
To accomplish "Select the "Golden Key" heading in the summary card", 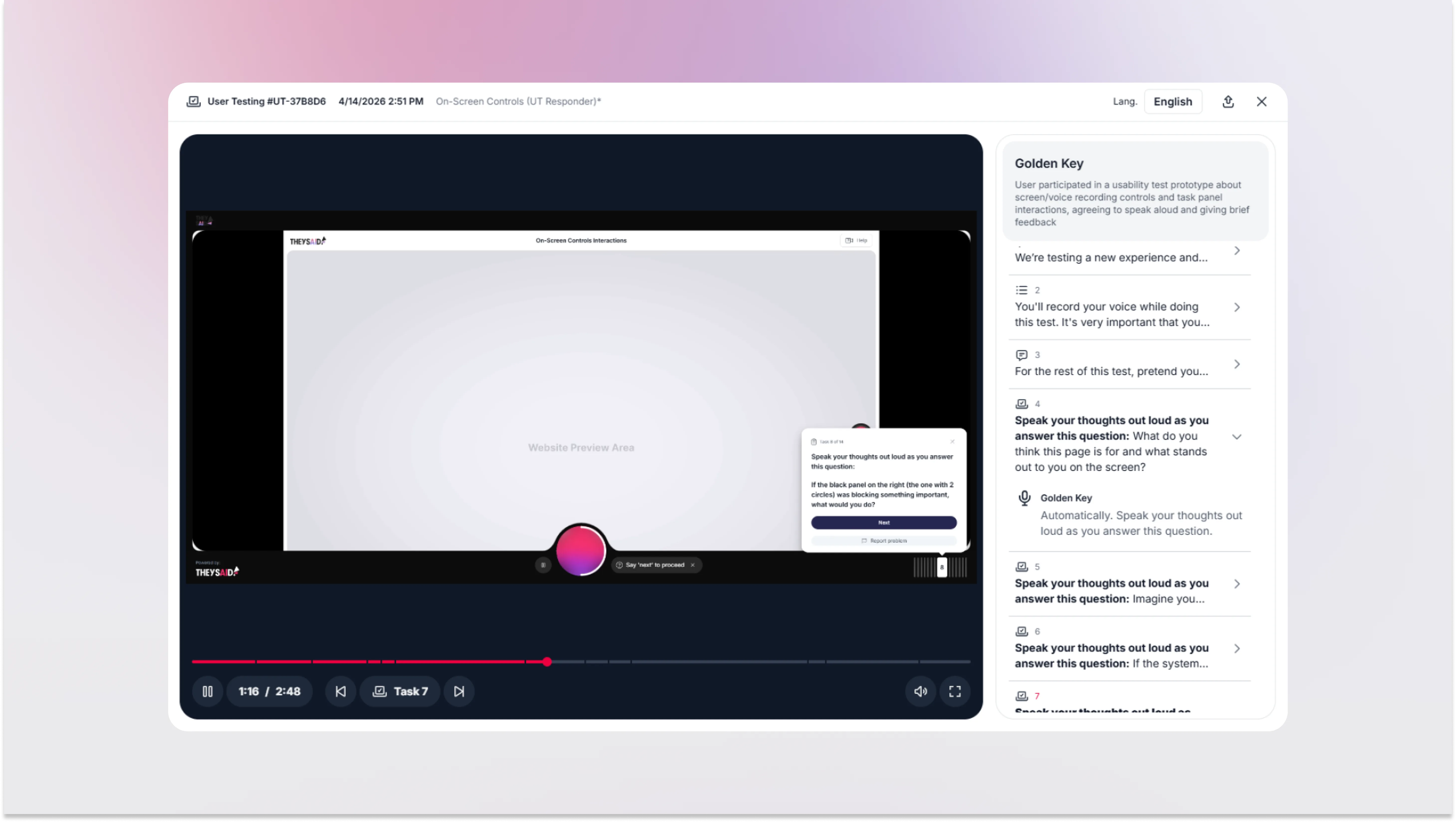I will (1049, 163).
